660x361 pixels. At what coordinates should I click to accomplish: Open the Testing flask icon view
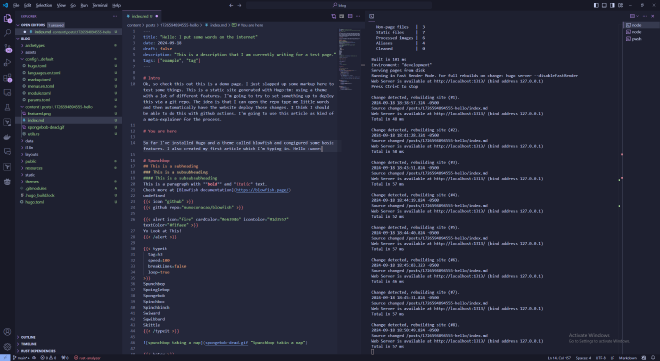pos(7,107)
